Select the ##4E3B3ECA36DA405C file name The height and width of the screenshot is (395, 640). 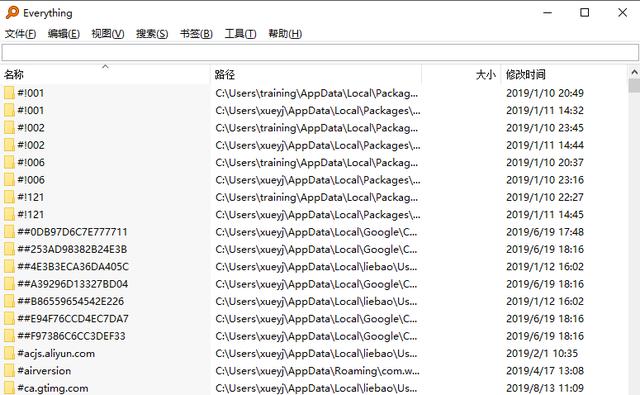[73, 266]
